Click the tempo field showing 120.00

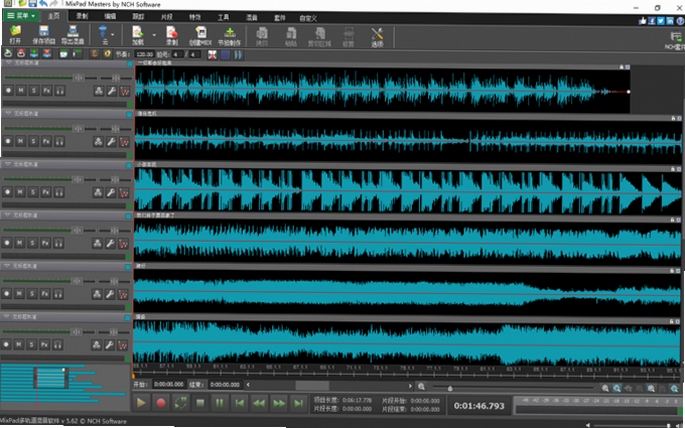pos(144,55)
